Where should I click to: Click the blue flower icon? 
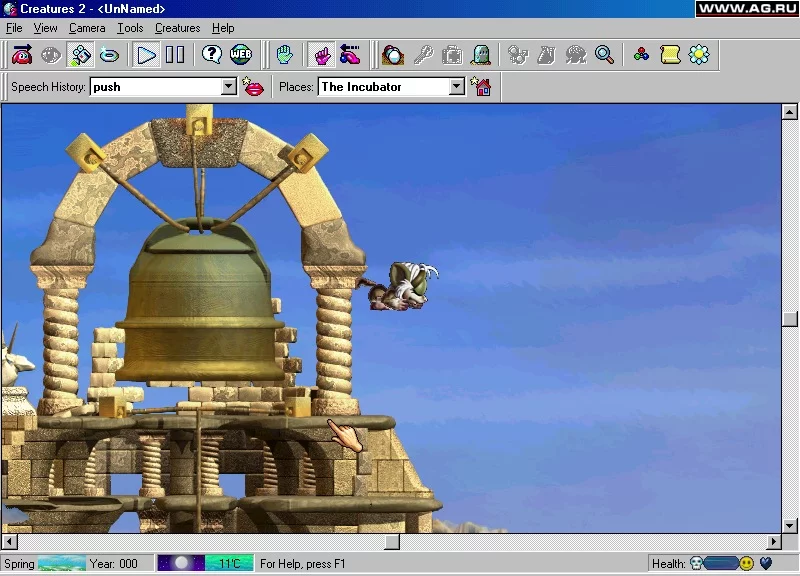[699, 55]
